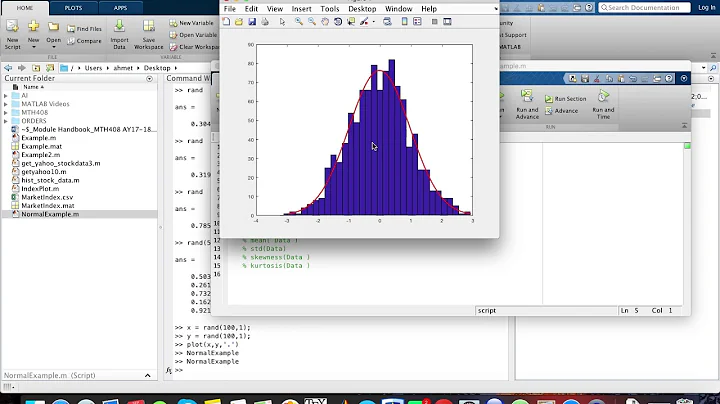Select MarketIndex.csv in the file list
This screenshot has width=720, height=404.
click(47, 197)
